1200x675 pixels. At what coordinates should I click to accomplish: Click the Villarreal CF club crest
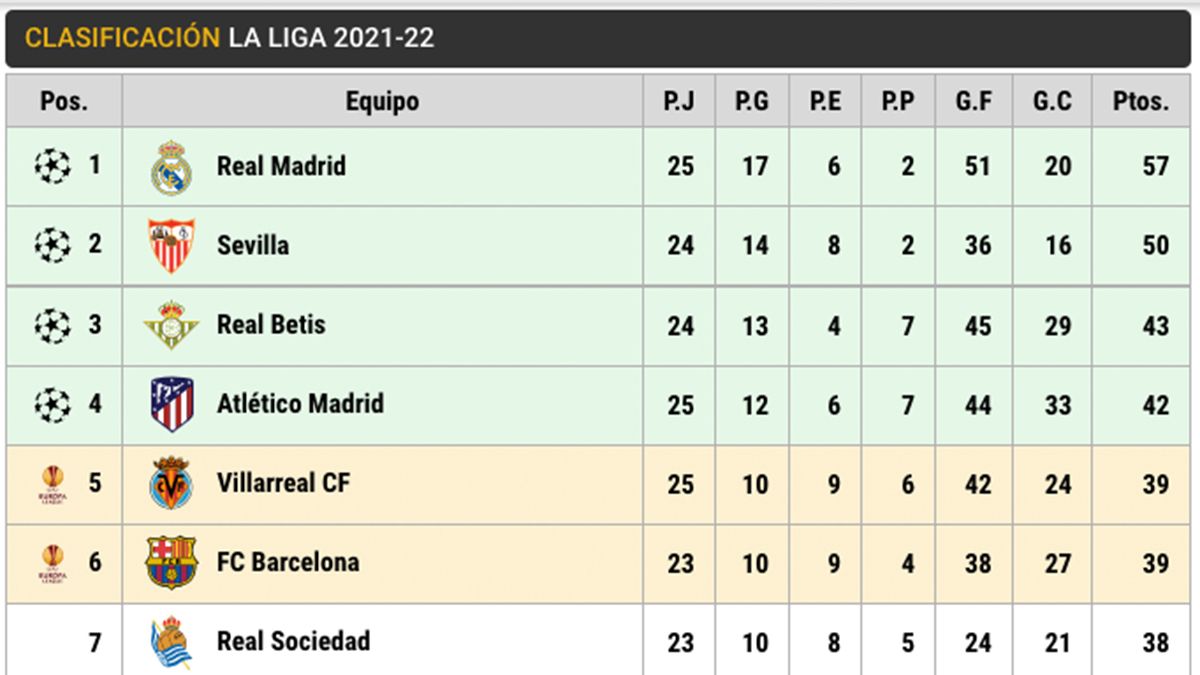pos(171,484)
